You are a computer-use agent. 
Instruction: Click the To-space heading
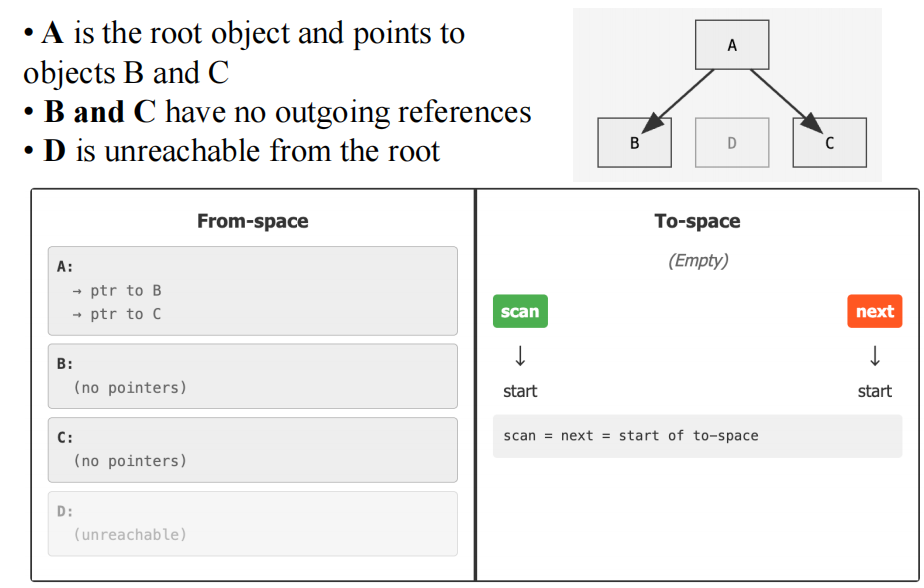pos(698,221)
